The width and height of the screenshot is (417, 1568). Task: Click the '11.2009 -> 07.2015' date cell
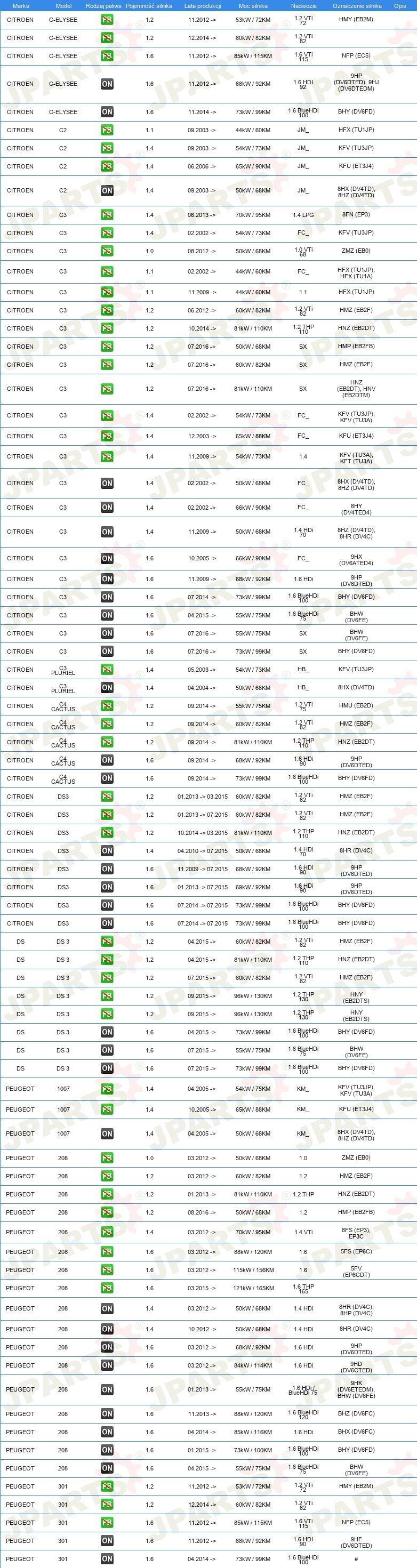point(203,869)
